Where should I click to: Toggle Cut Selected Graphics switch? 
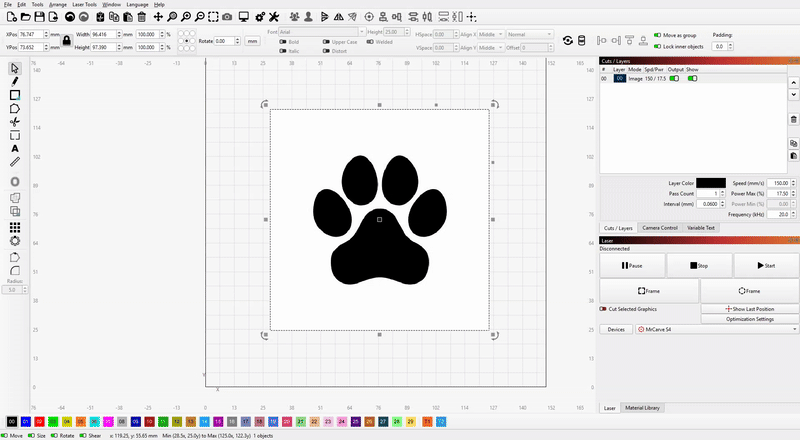pos(603,309)
